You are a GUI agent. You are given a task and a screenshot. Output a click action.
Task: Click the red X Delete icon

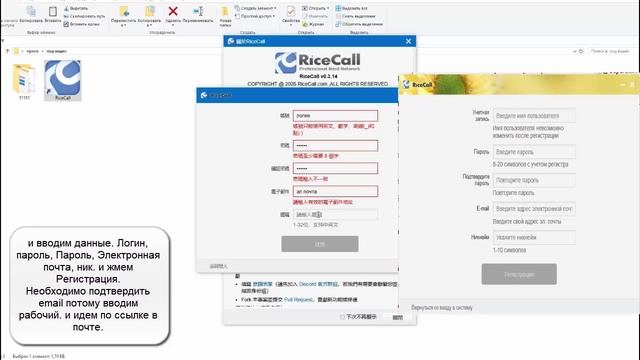coord(173,11)
